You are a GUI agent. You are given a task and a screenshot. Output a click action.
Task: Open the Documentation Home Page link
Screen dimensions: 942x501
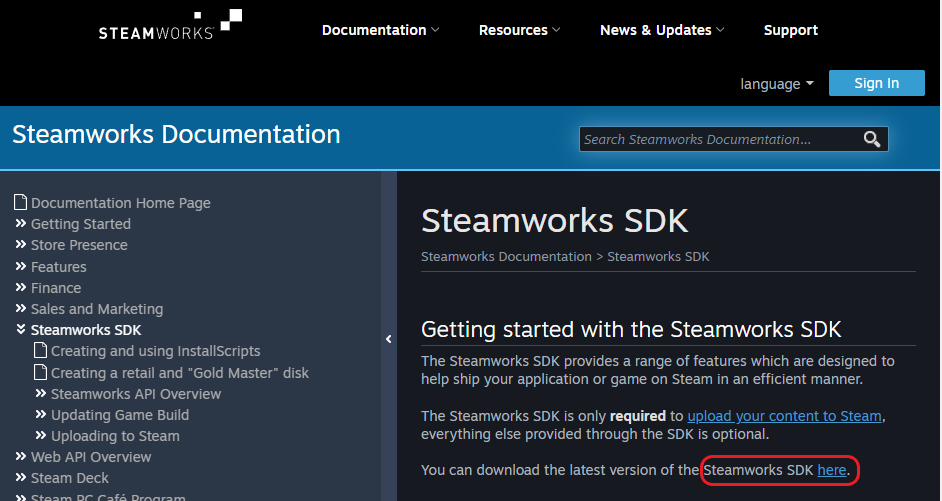(x=121, y=203)
